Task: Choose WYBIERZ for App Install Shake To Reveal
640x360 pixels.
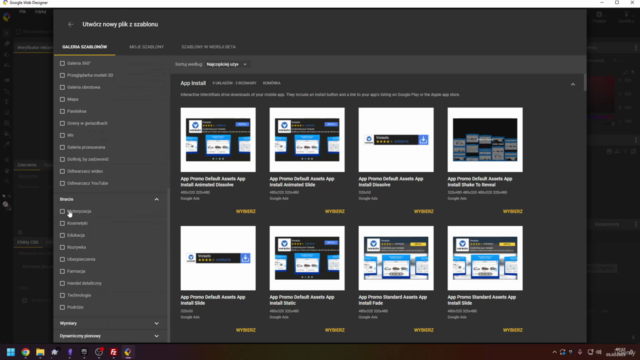Action: tap(513, 211)
